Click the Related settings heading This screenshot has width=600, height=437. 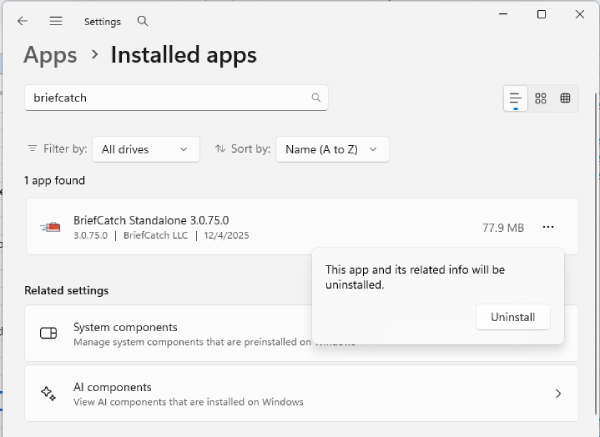(x=67, y=290)
